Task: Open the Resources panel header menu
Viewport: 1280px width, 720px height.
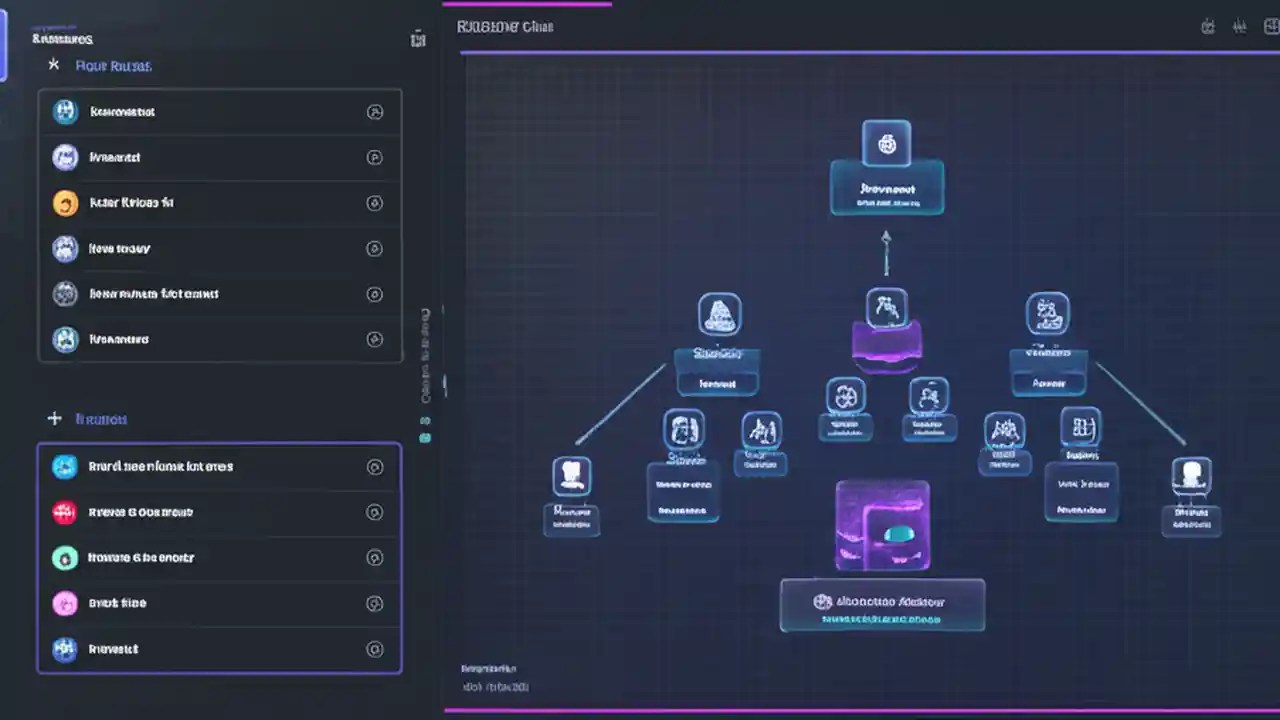Action: point(62,39)
